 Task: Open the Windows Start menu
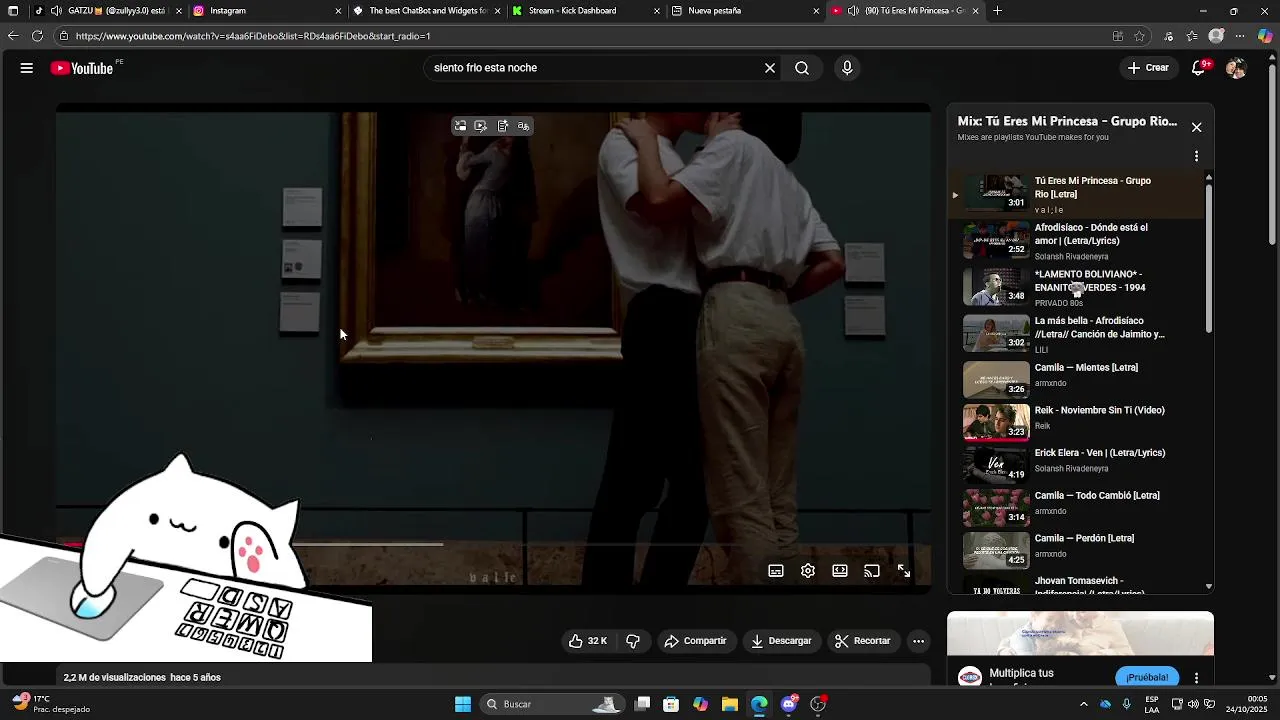pos(463,704)
